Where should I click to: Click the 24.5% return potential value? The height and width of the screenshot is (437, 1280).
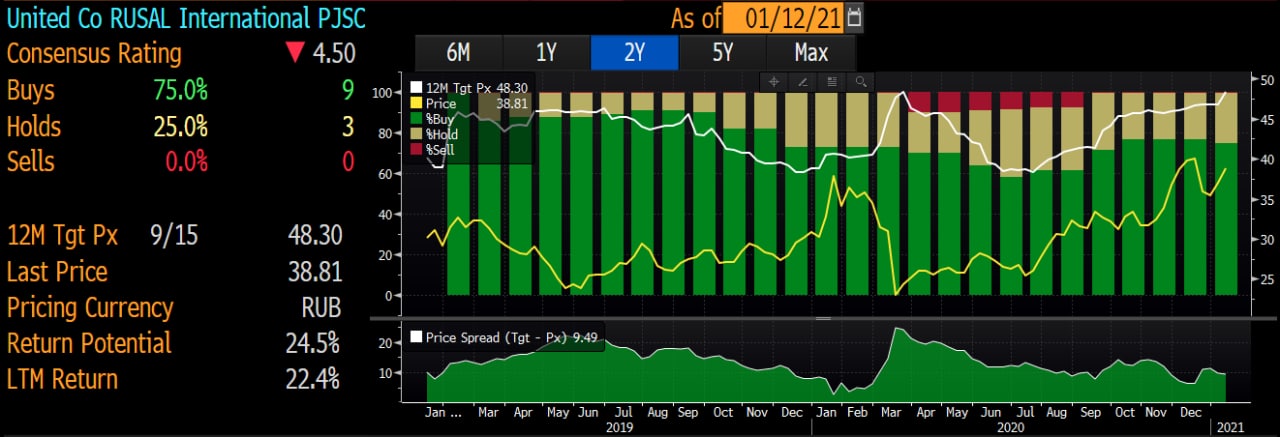(x=312, y=343)
